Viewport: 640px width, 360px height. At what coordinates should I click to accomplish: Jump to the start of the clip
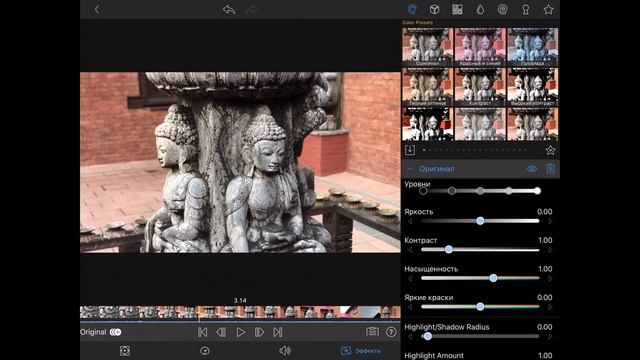(202, 332)
